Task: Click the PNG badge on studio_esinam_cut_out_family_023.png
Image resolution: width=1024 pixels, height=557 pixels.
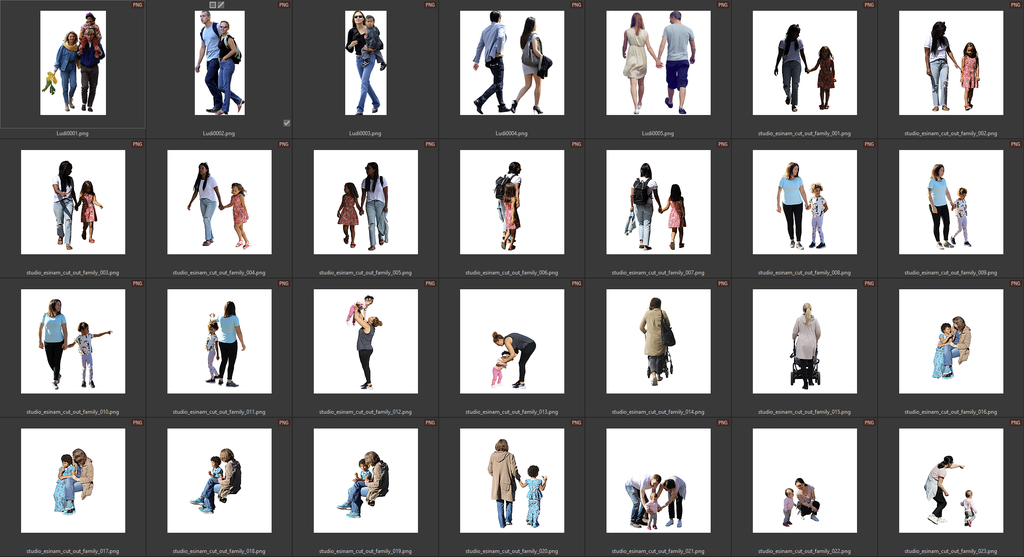Action: click(x=1015, y=424)
